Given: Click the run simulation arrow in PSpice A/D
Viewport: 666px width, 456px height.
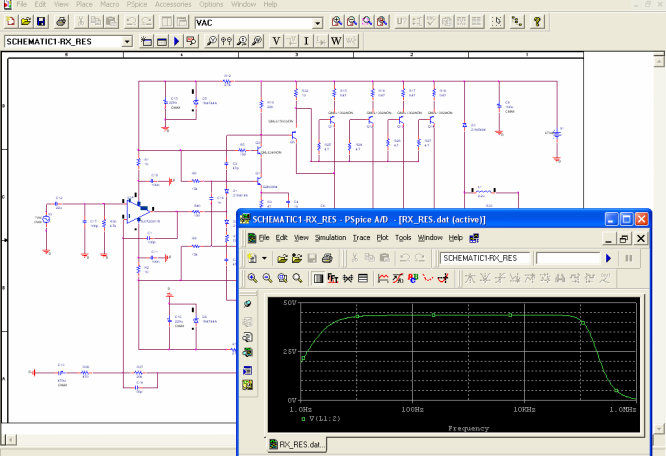Looking at the screenshot, I should click(x=607, y=258).
